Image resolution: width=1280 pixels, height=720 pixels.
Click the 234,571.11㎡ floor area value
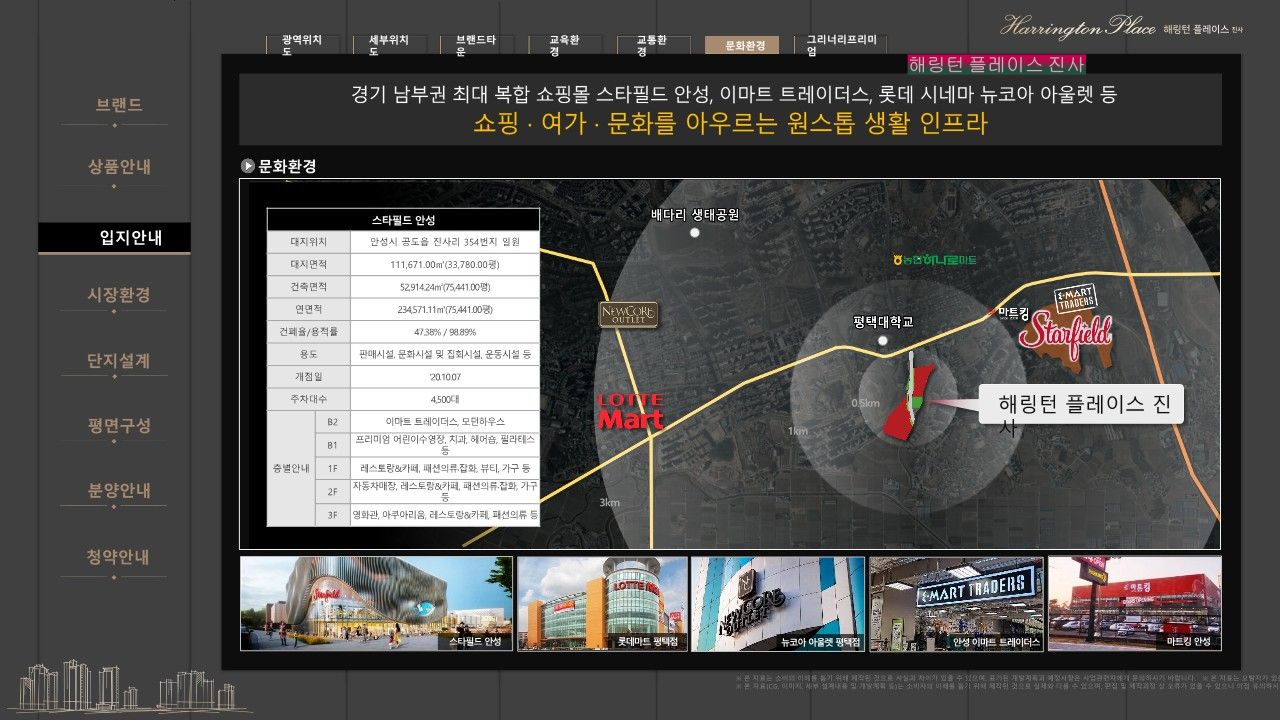tap(445, 309)
